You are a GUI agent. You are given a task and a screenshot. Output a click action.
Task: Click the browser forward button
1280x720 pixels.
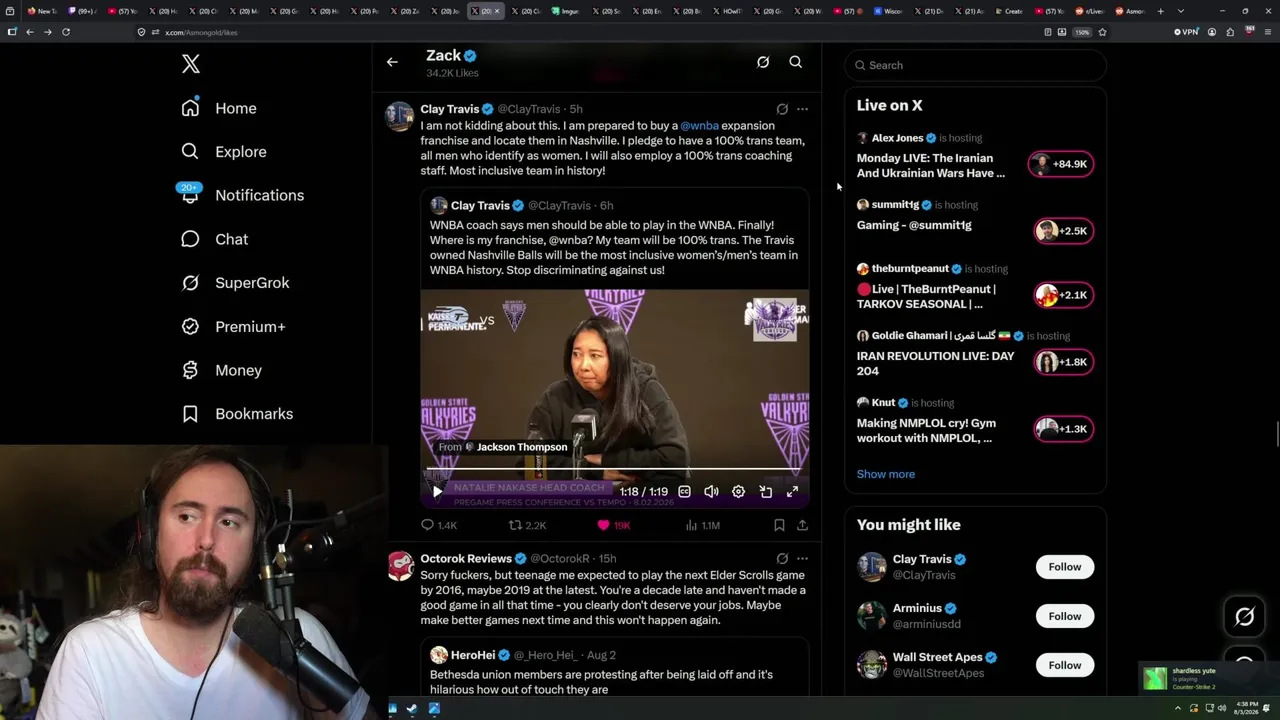(x=47, y=32)
